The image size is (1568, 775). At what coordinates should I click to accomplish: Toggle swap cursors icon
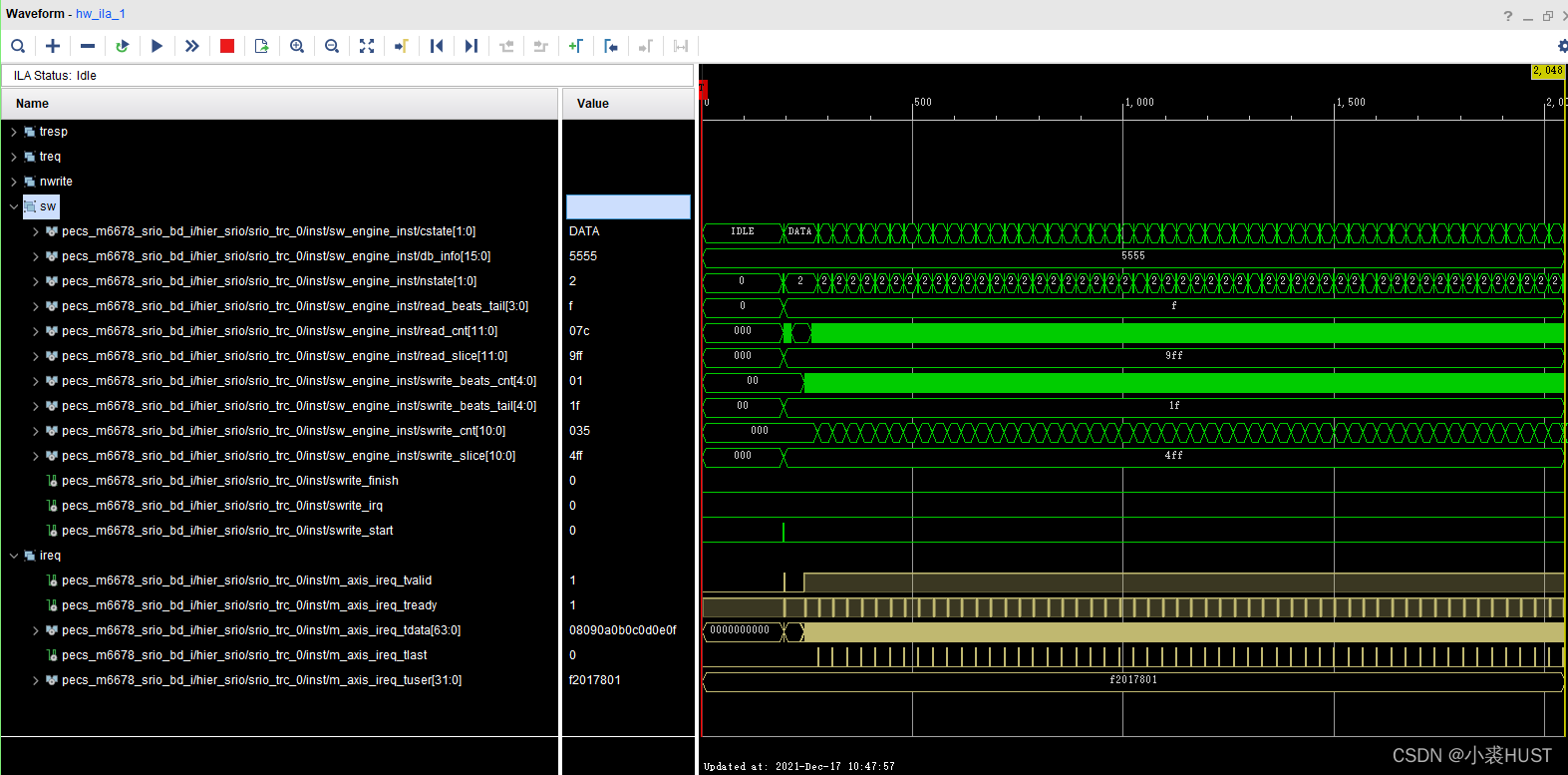coord(681,46)
